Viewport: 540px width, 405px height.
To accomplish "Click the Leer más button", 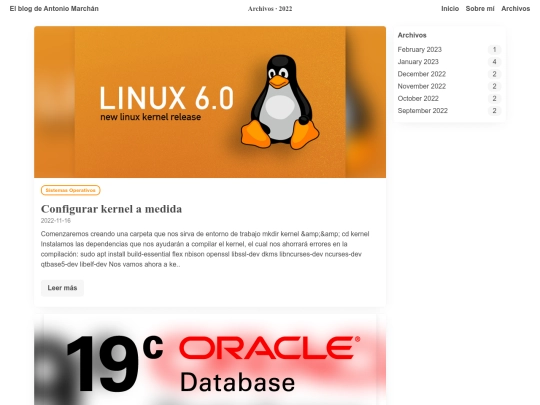I will (x=62, y=288).
